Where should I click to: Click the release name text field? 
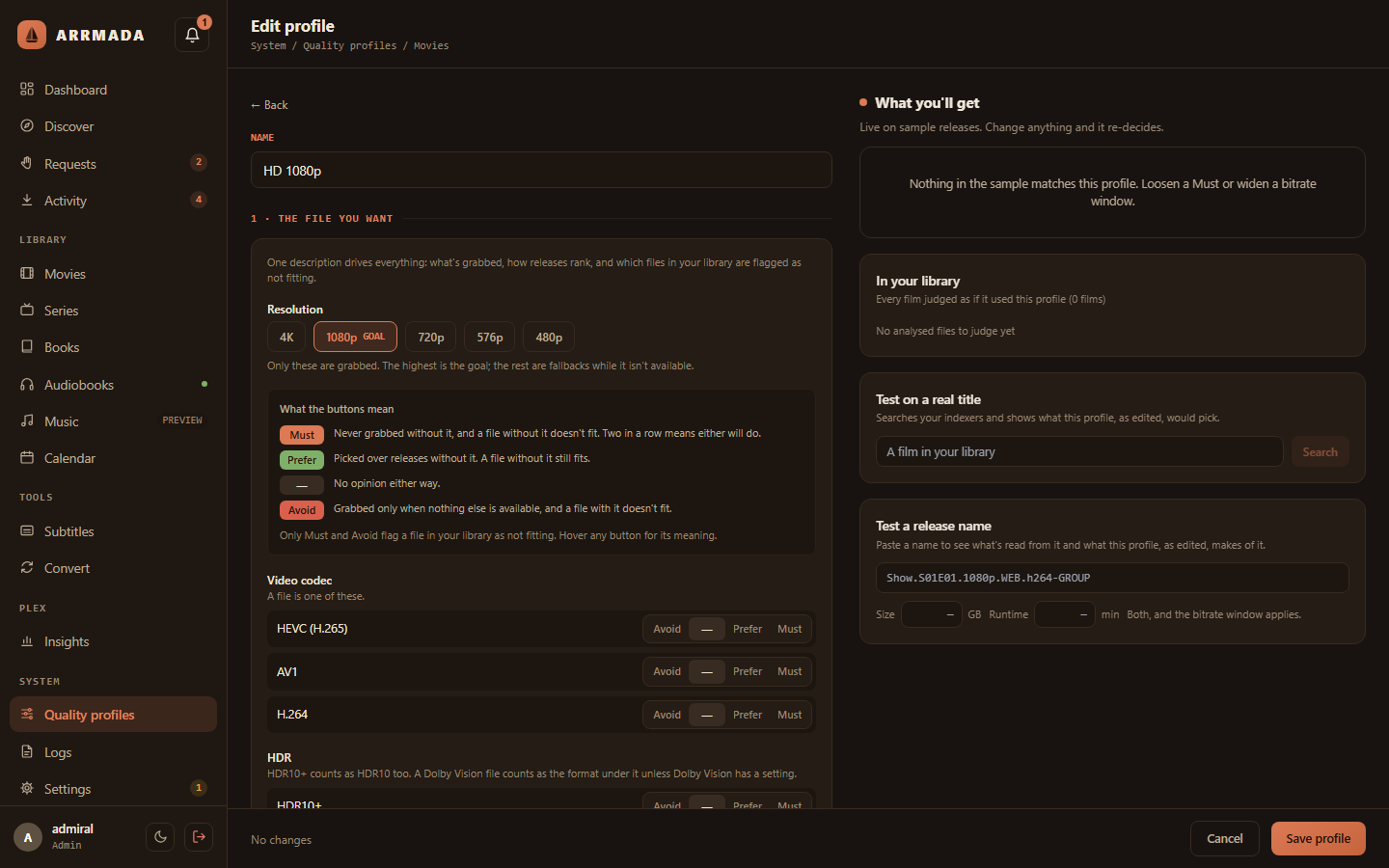[1112, 578]
